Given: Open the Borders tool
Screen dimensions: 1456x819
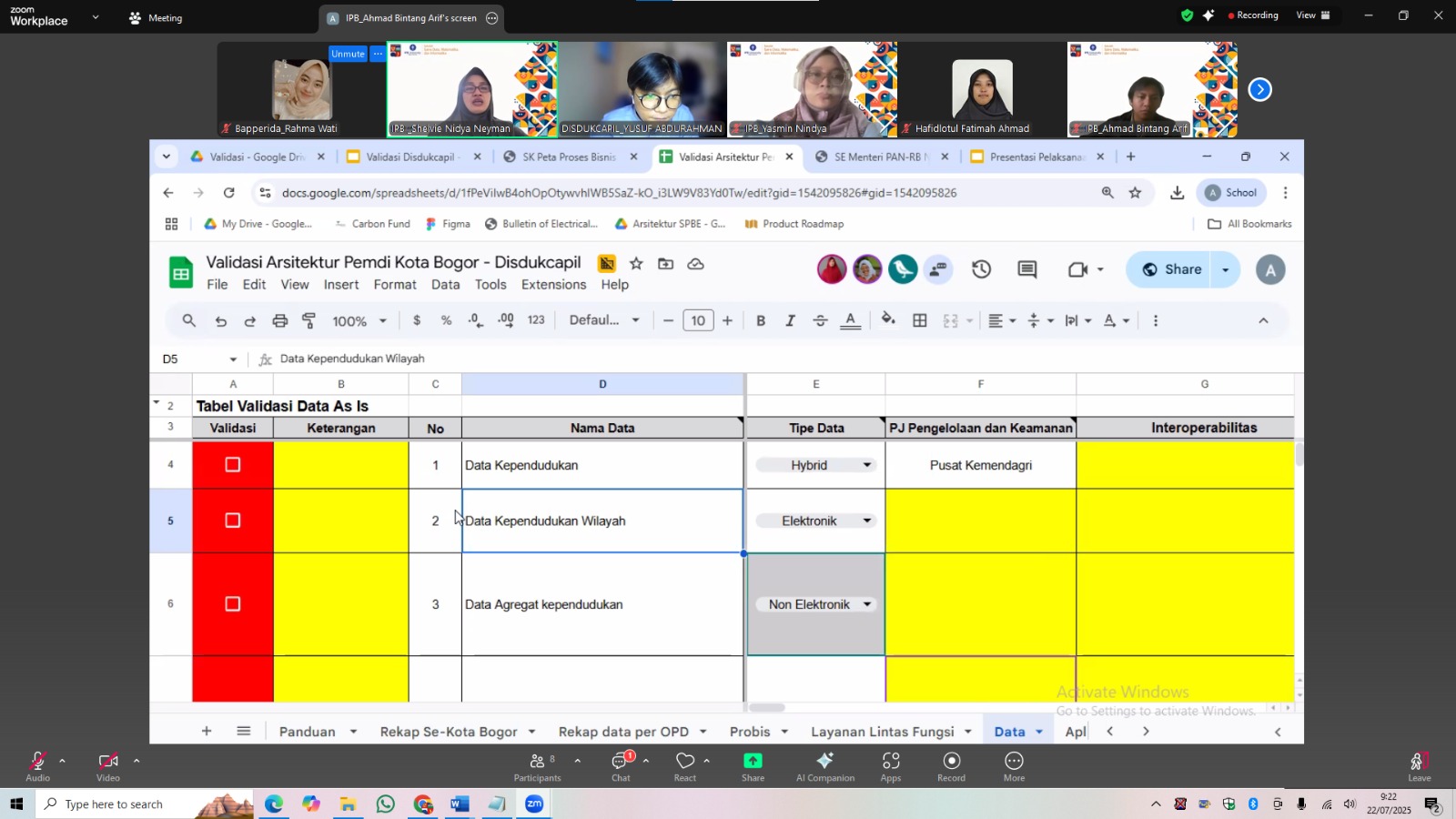Looking at the screenshot, I should (920, 320).
